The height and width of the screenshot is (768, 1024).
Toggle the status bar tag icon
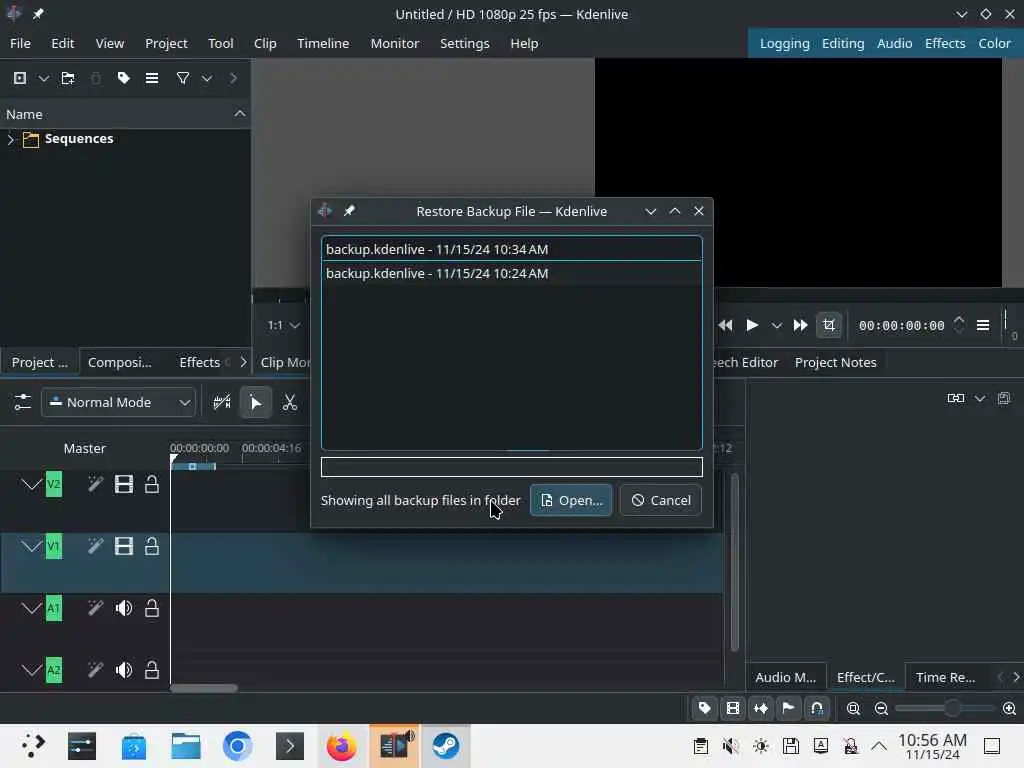pyautogui.click(x=705, y=708)
